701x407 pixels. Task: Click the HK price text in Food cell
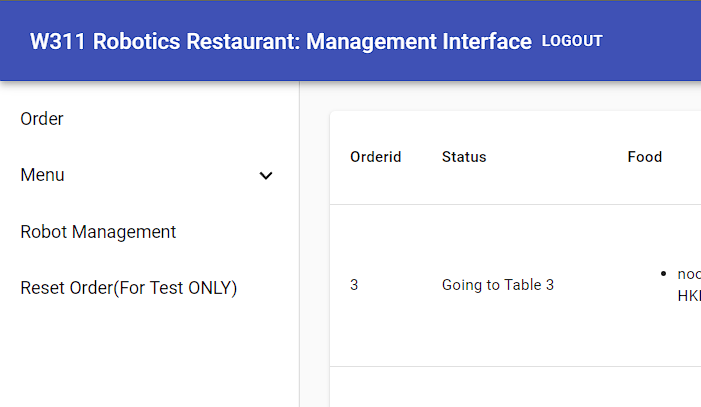click(688, 296)
